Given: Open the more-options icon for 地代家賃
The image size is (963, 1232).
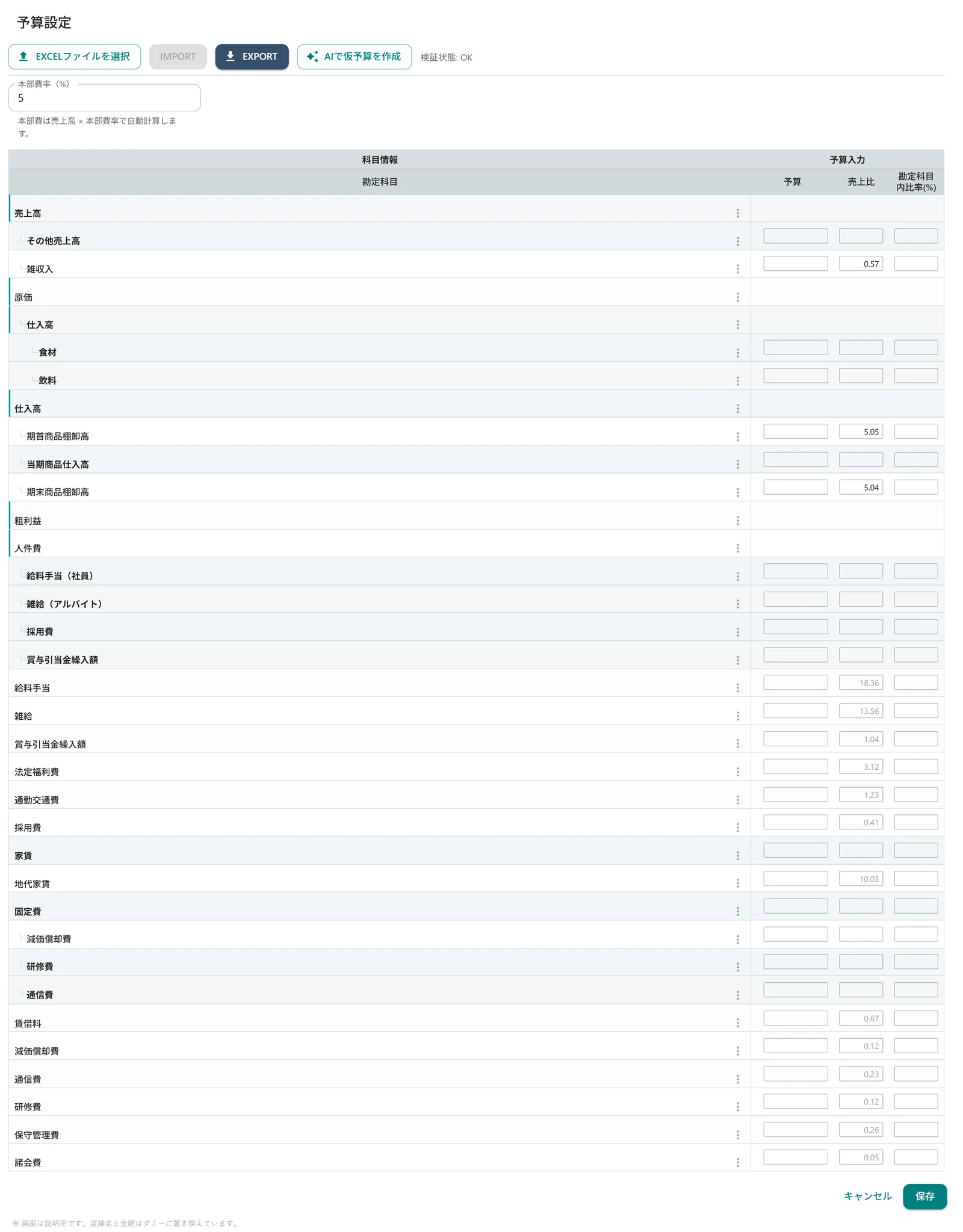Looking at the screenshot, I should [737, 884].
